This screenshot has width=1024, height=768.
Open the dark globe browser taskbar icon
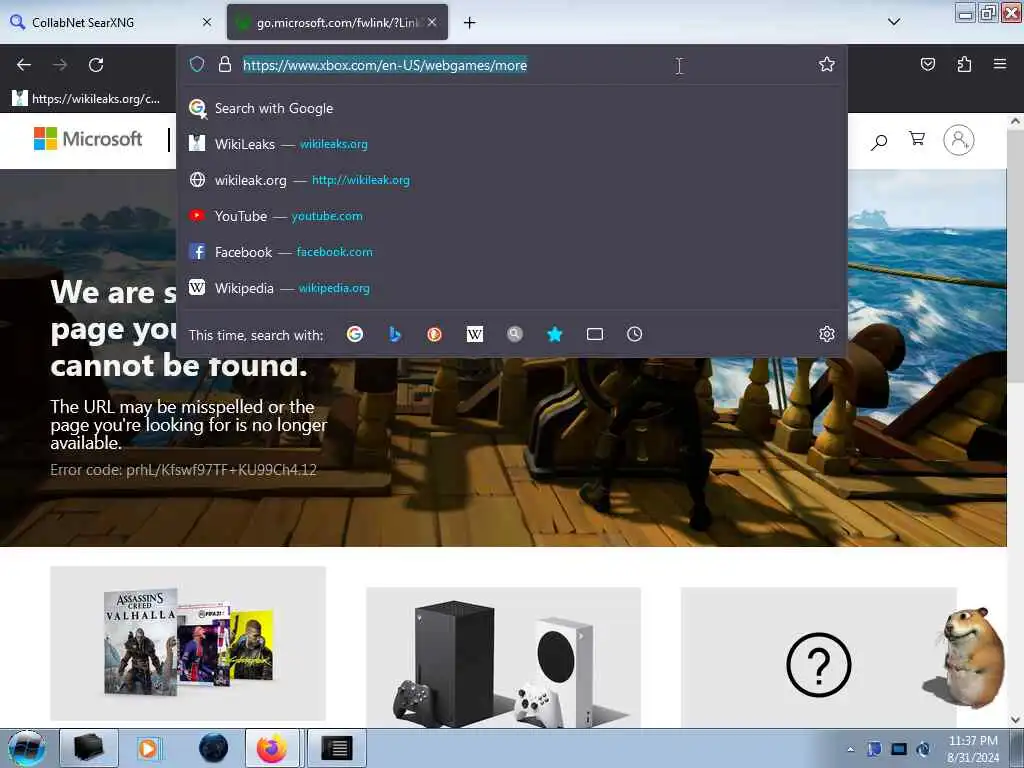pos(214,748)
